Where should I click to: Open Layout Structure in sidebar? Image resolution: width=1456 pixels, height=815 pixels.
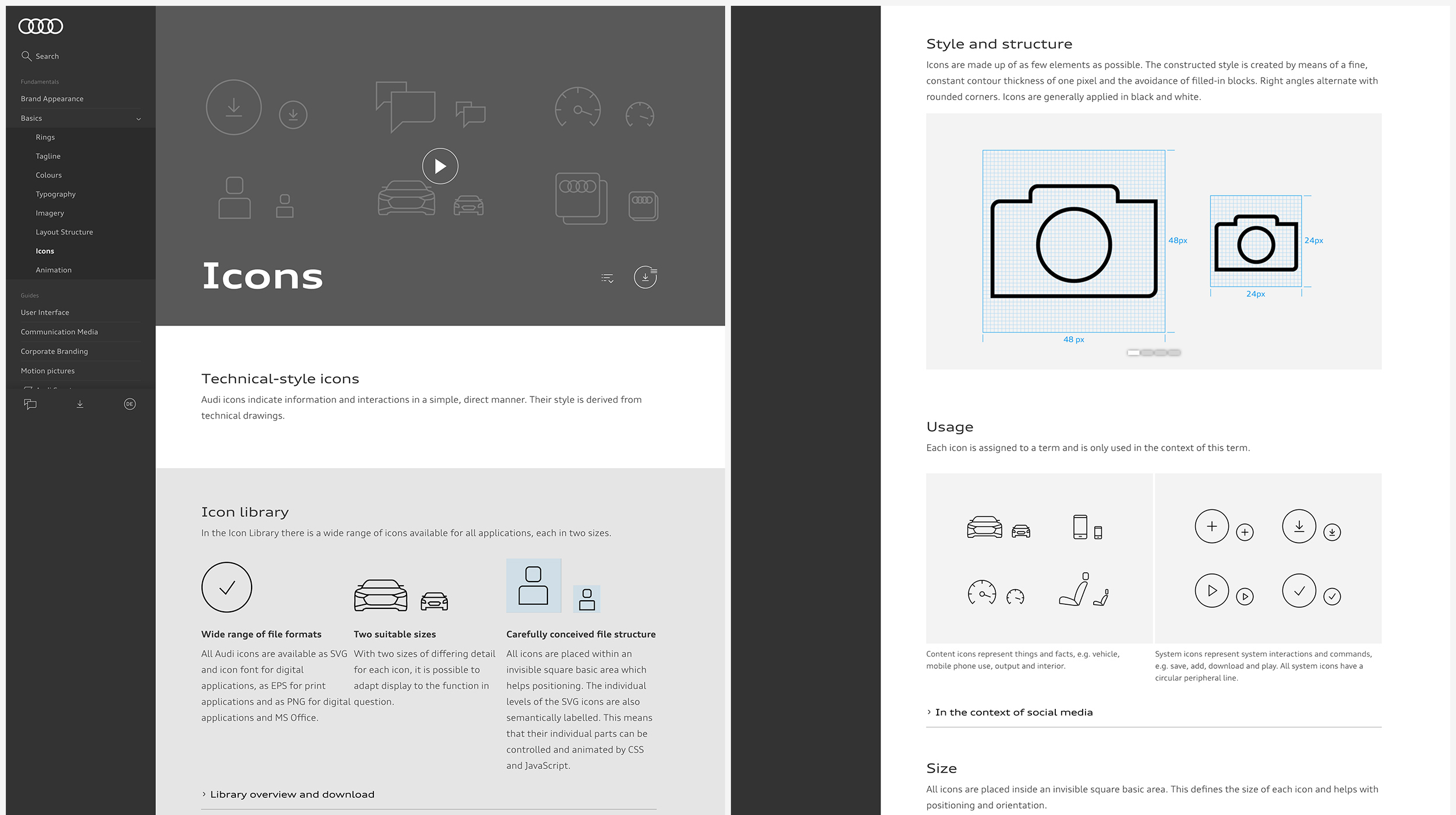(x=65, y=232)
